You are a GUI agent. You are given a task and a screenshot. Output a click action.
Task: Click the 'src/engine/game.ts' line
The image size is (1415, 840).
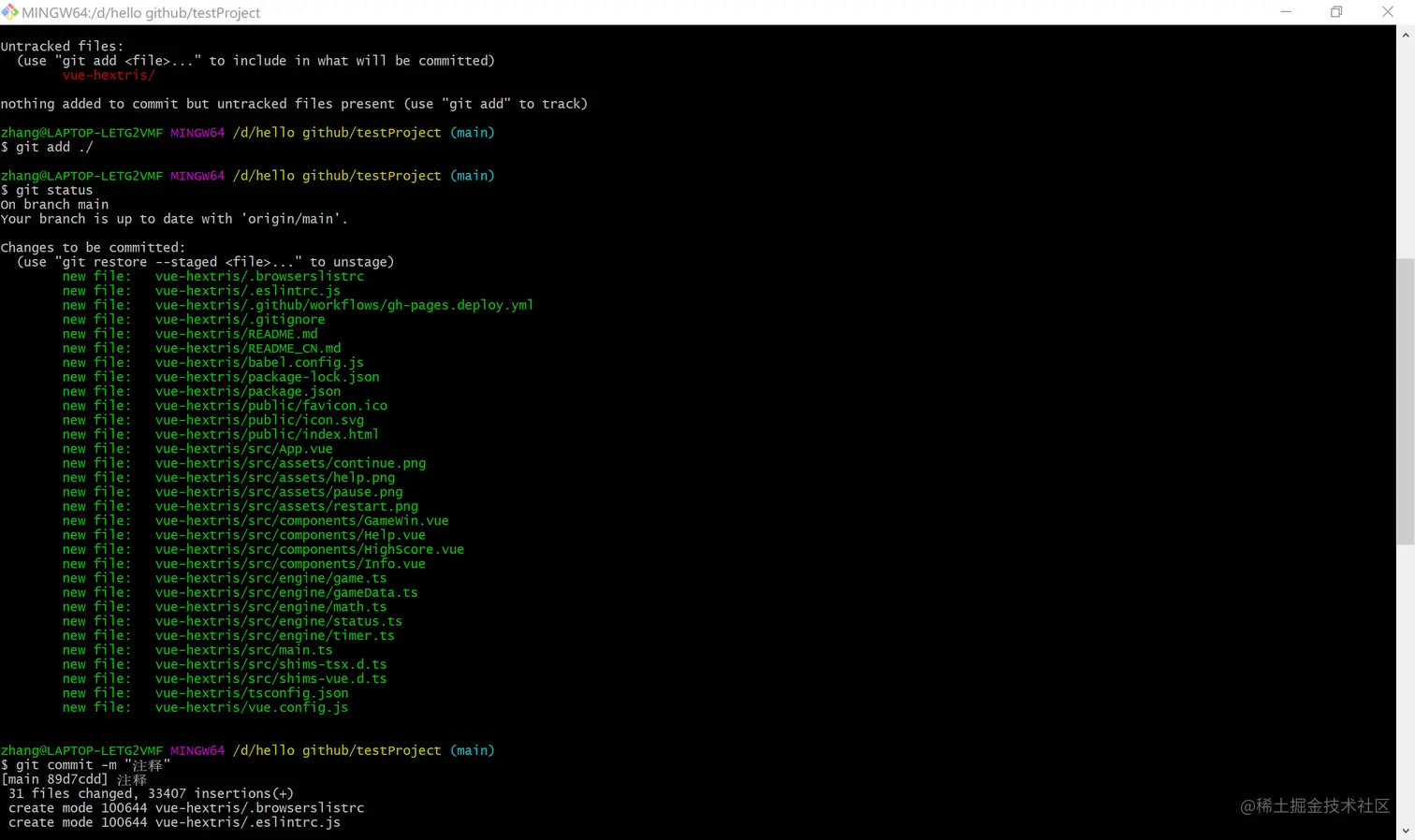click(225, 578)
